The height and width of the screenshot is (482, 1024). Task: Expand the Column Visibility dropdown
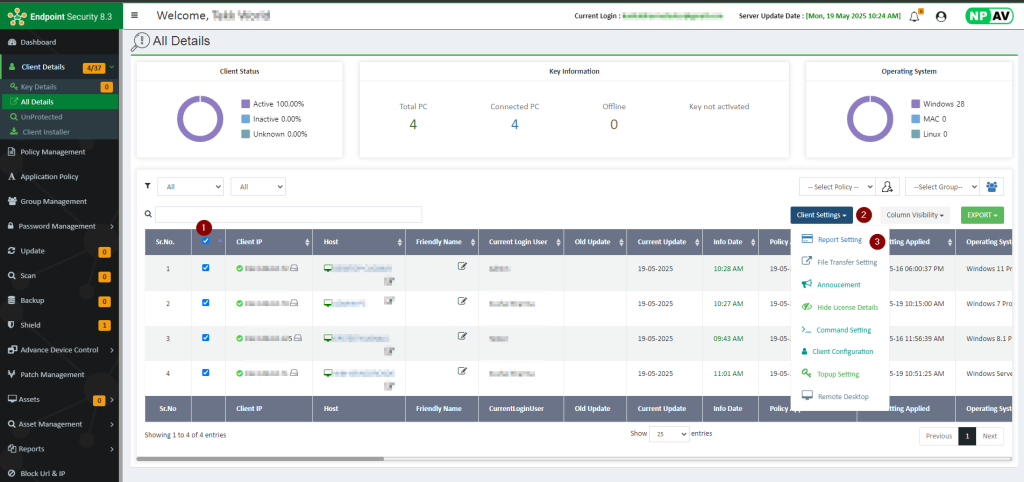point(914,214)
